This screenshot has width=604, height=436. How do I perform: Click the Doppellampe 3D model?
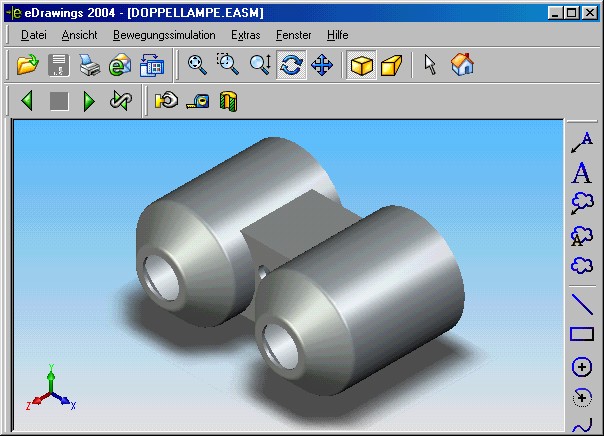click(x=300, y=266)
